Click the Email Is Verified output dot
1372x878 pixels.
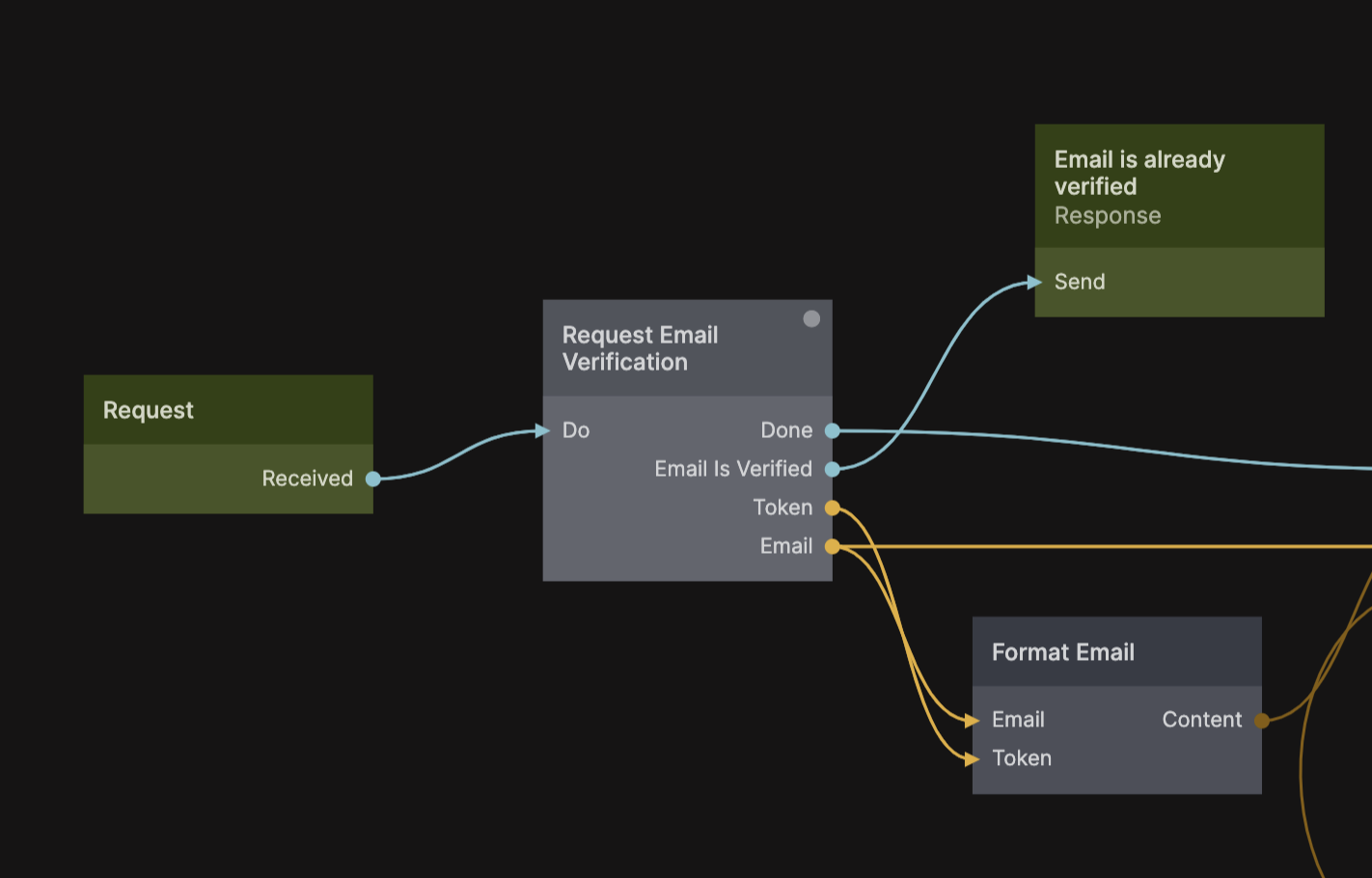[832, 469]
